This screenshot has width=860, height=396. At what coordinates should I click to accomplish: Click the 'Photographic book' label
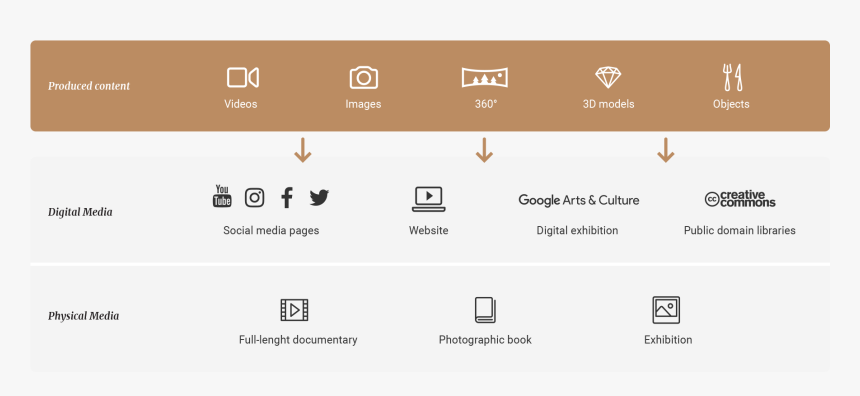pyautogui.click(x=485, y=340)
